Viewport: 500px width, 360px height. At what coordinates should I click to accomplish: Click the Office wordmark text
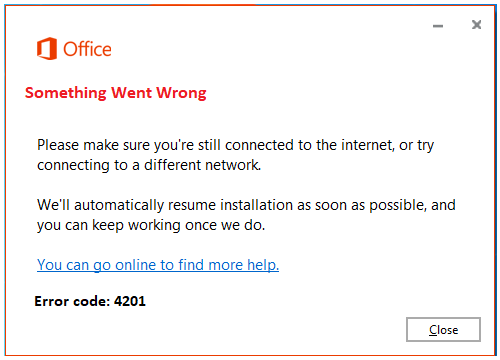pyautogui.click(x=87, y=49)
